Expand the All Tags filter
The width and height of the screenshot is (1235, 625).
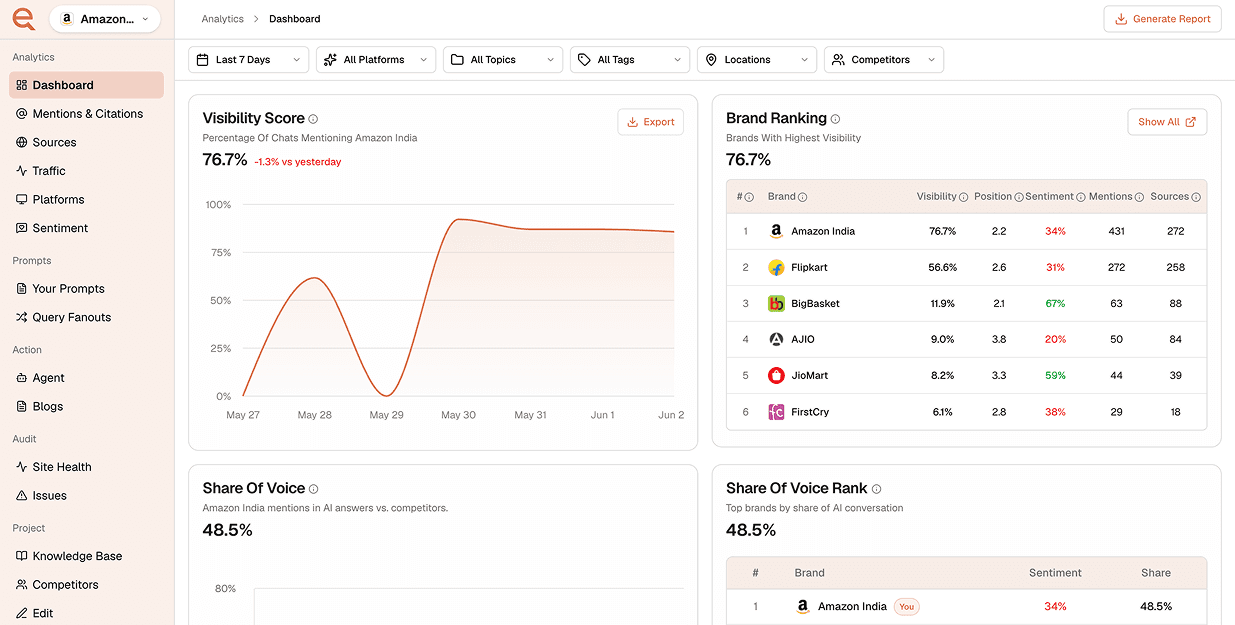click(630, 60)
